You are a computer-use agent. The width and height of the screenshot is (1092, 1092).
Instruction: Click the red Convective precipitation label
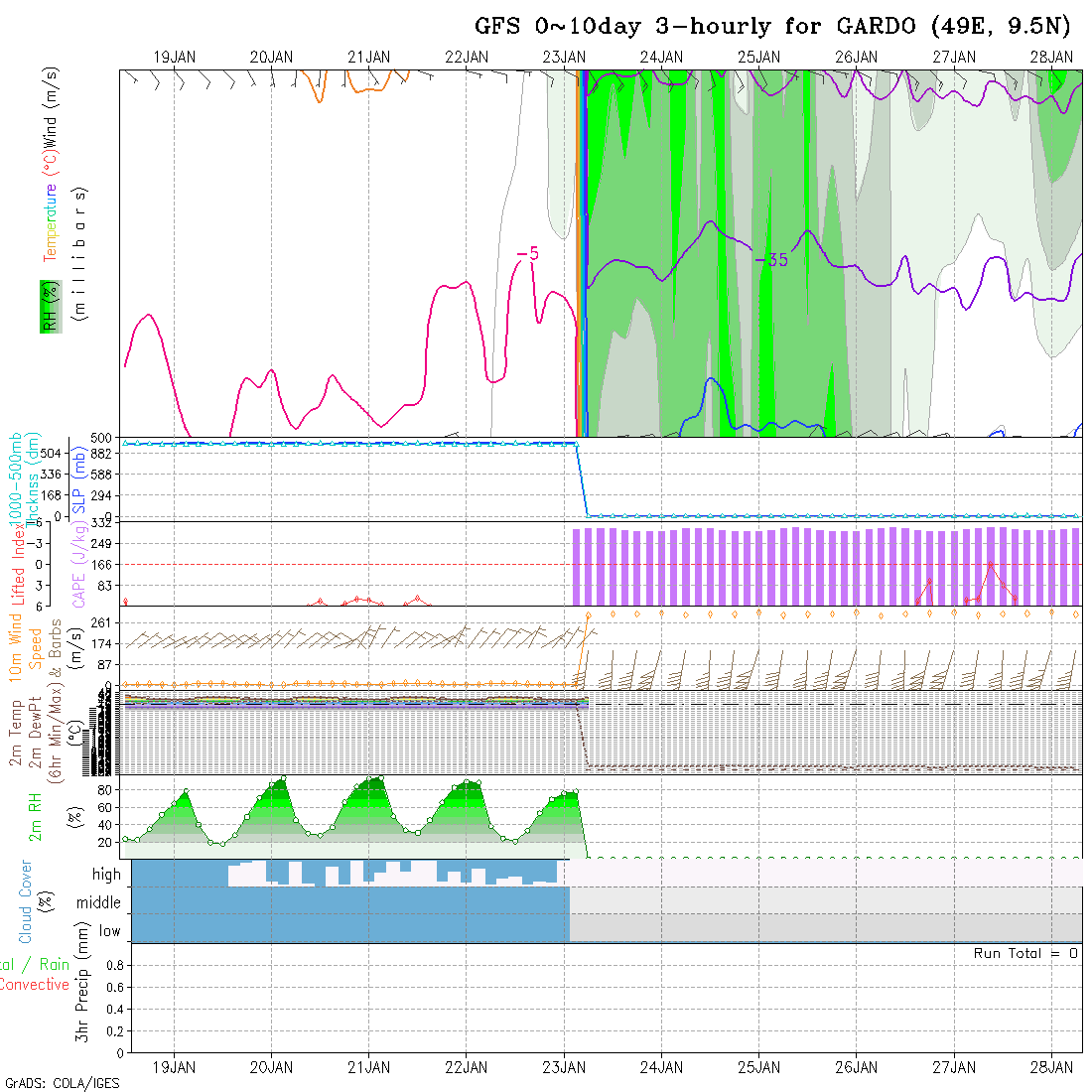(x=35, y=985)
